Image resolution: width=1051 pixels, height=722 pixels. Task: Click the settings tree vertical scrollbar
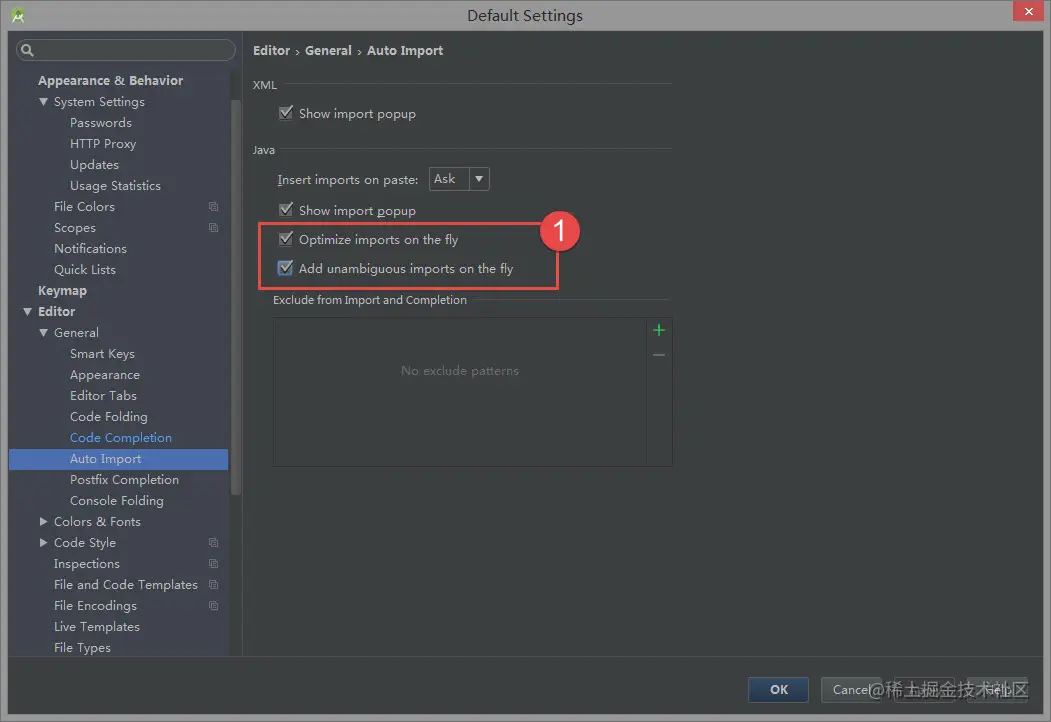pyautogui.click(x=235, y=297)
